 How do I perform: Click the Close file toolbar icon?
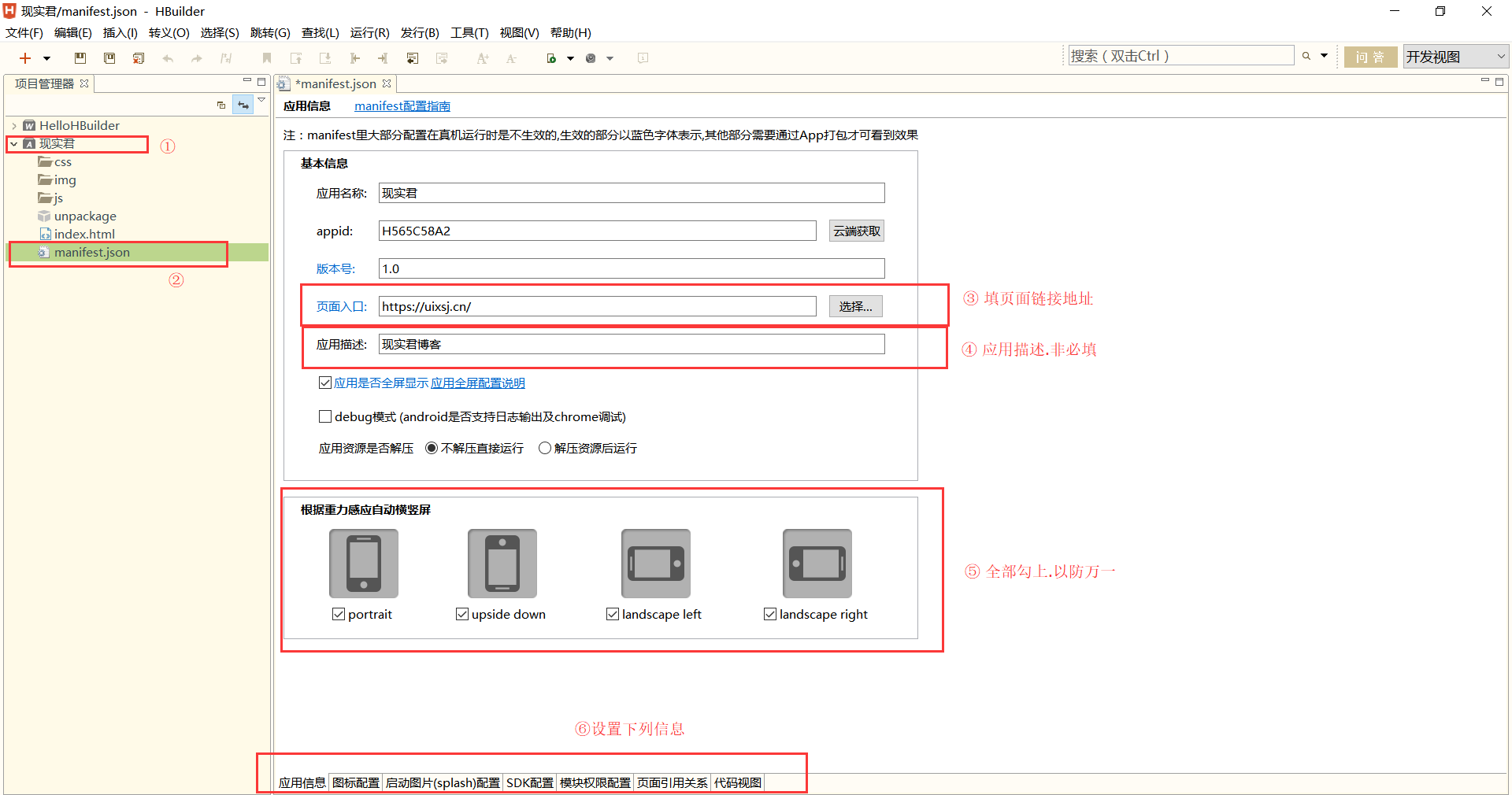139,58
